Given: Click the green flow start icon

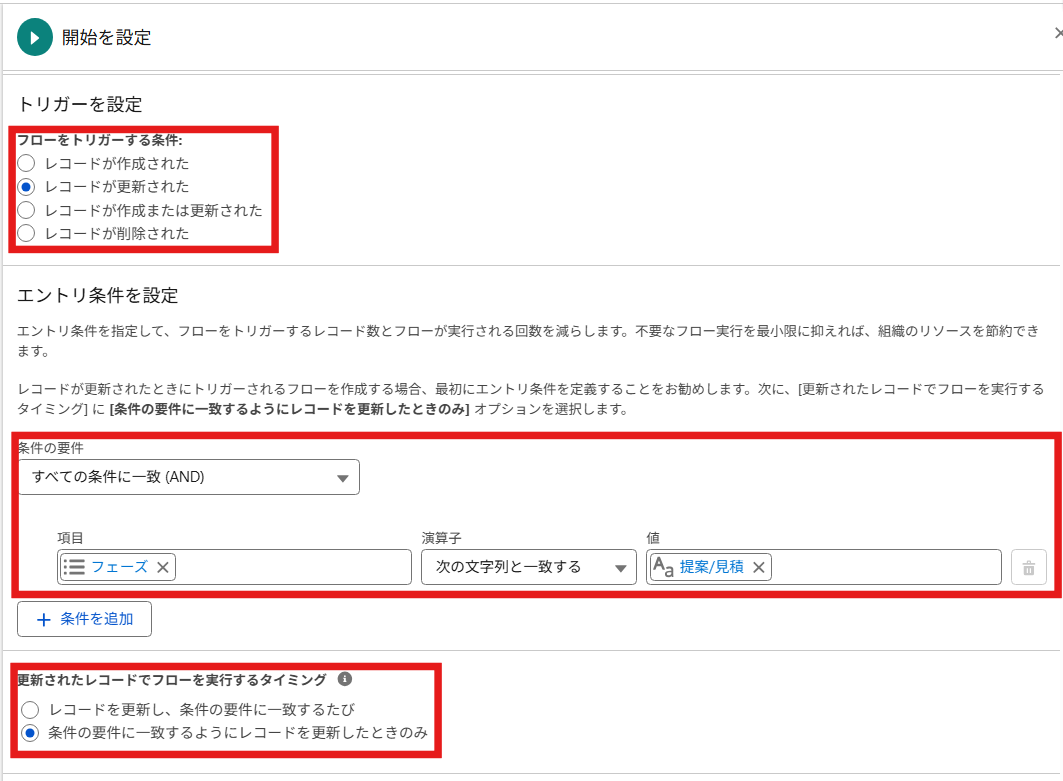Looking at the screenshot, I should 35,36.
